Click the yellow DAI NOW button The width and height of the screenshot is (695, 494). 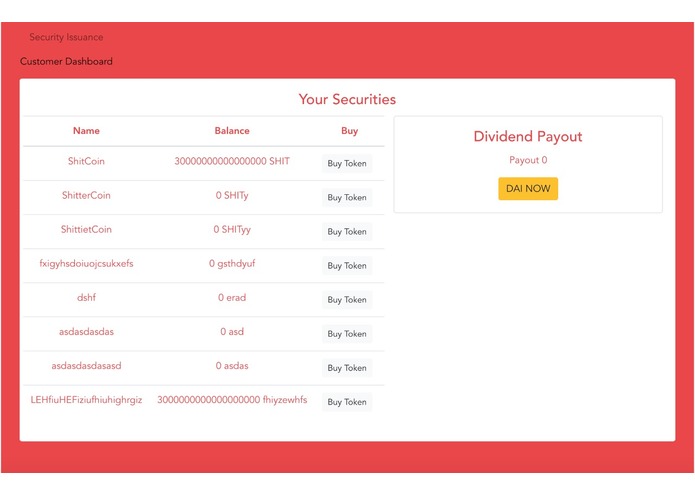click(528, 189)
